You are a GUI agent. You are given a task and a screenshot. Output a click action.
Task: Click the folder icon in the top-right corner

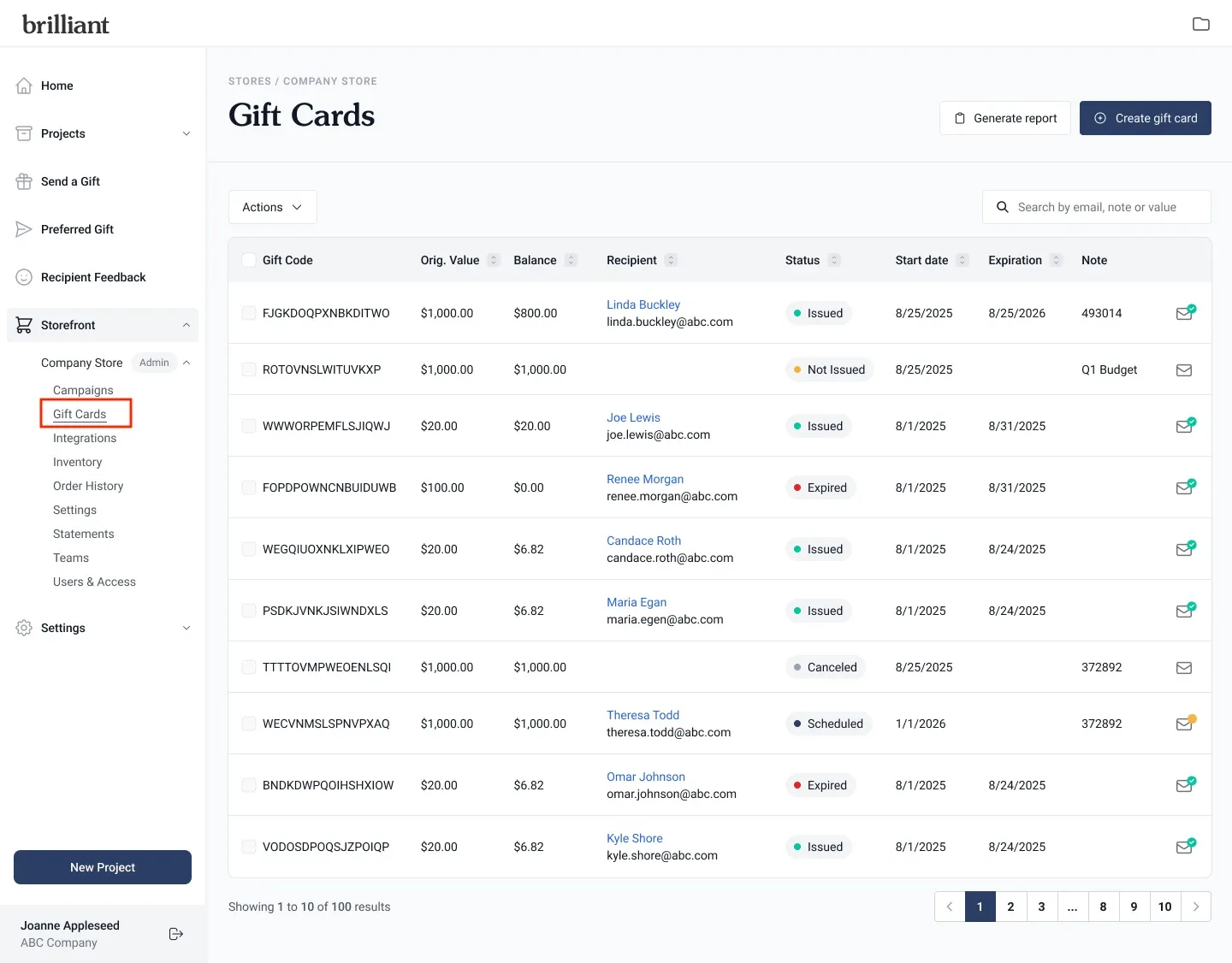click(1200, 24)
